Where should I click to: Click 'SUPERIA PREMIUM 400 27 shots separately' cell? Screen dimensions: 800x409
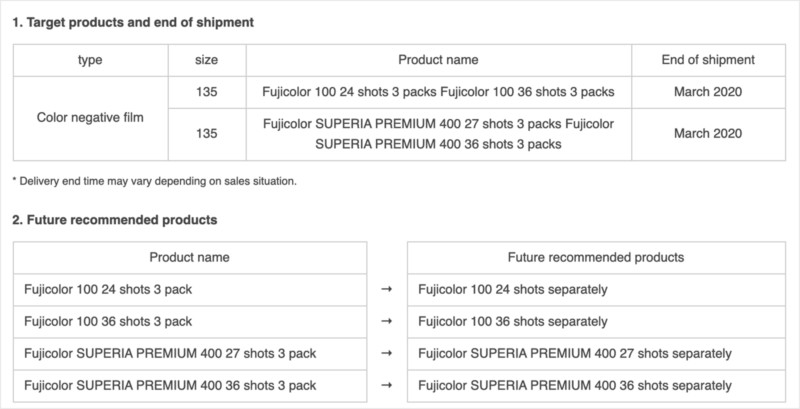[596, 353]
